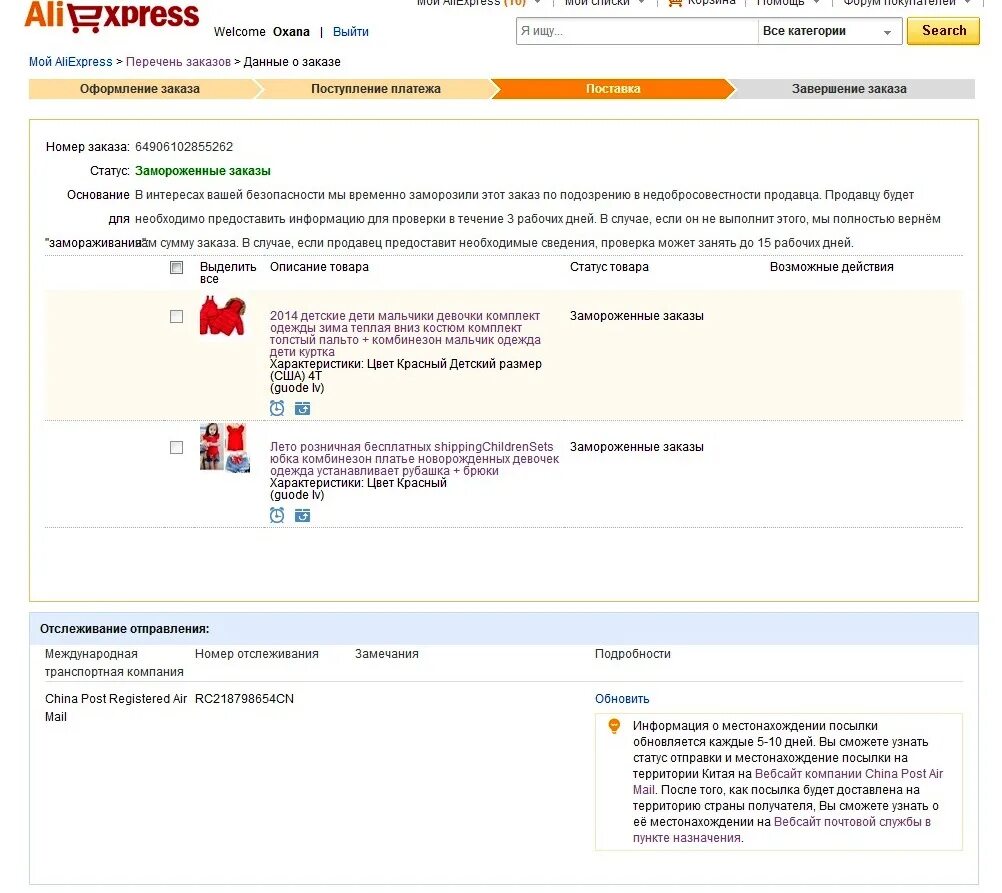Click the Описание товара column header
The height and width of the screenshot is (893, 1002).
coord(319,267)
